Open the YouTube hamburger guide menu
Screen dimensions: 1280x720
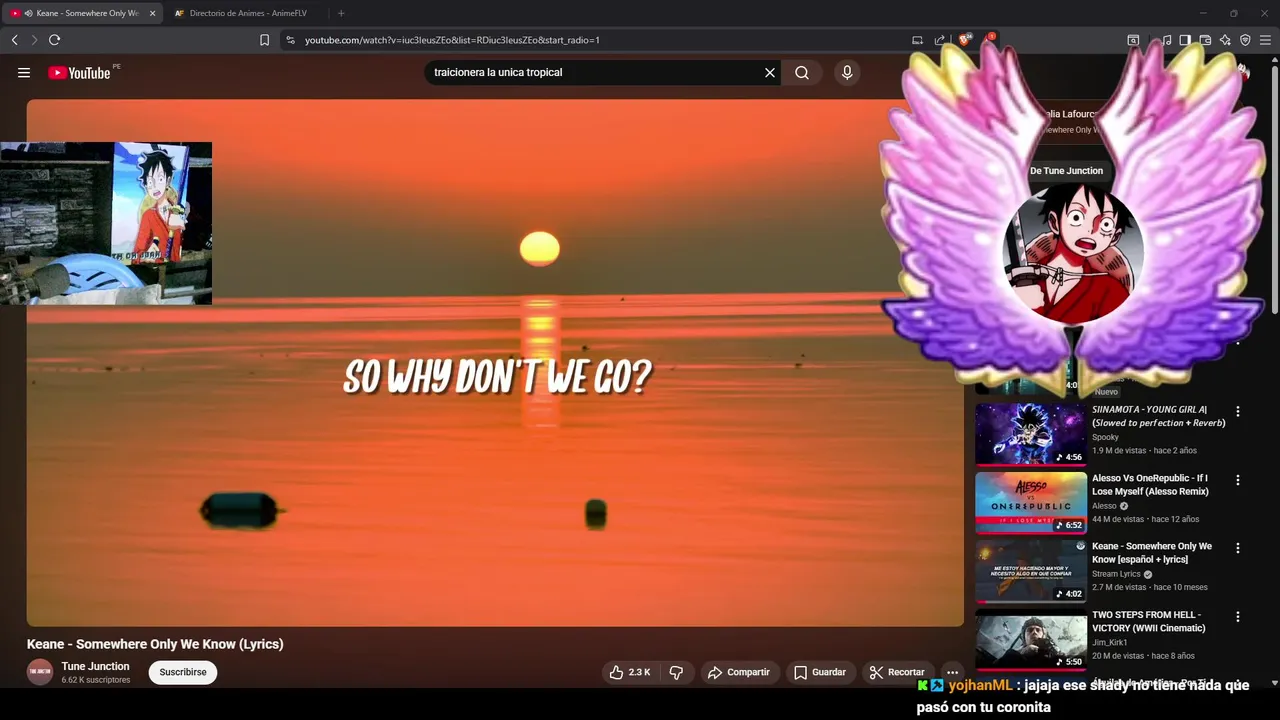point(24,72)
